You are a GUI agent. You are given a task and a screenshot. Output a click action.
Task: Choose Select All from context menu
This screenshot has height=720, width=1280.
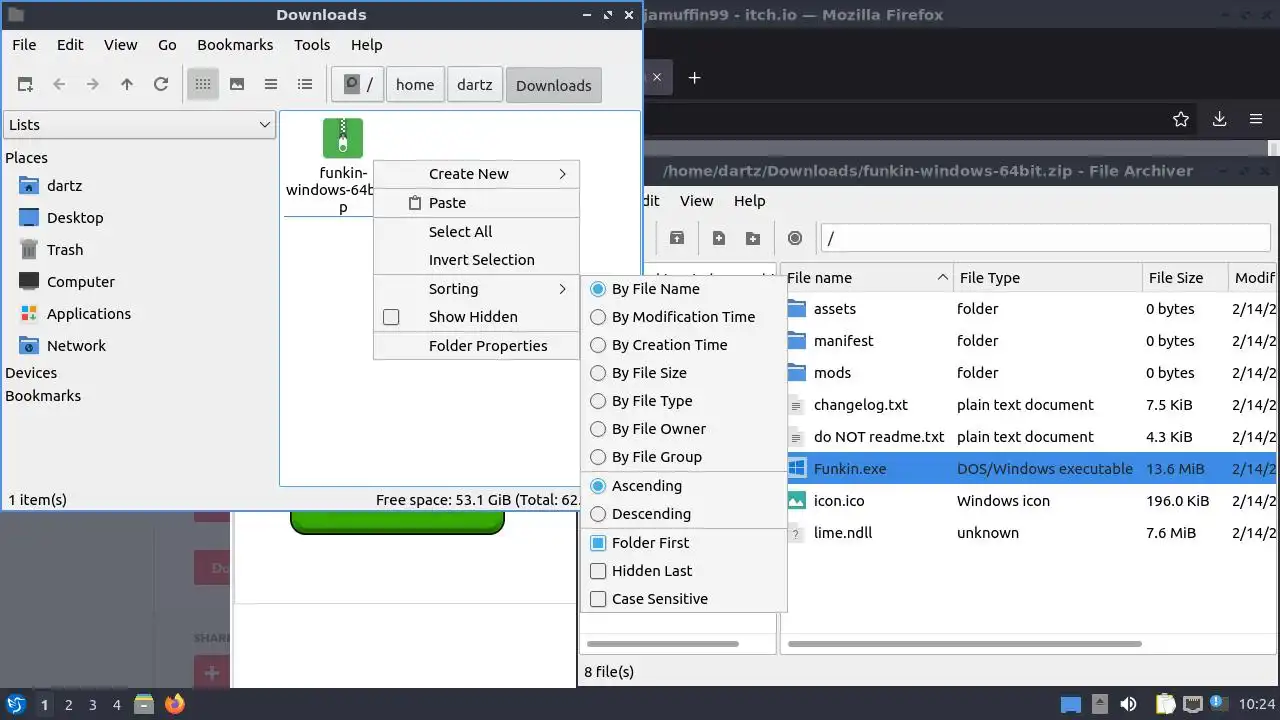click(x=476, y=232)
